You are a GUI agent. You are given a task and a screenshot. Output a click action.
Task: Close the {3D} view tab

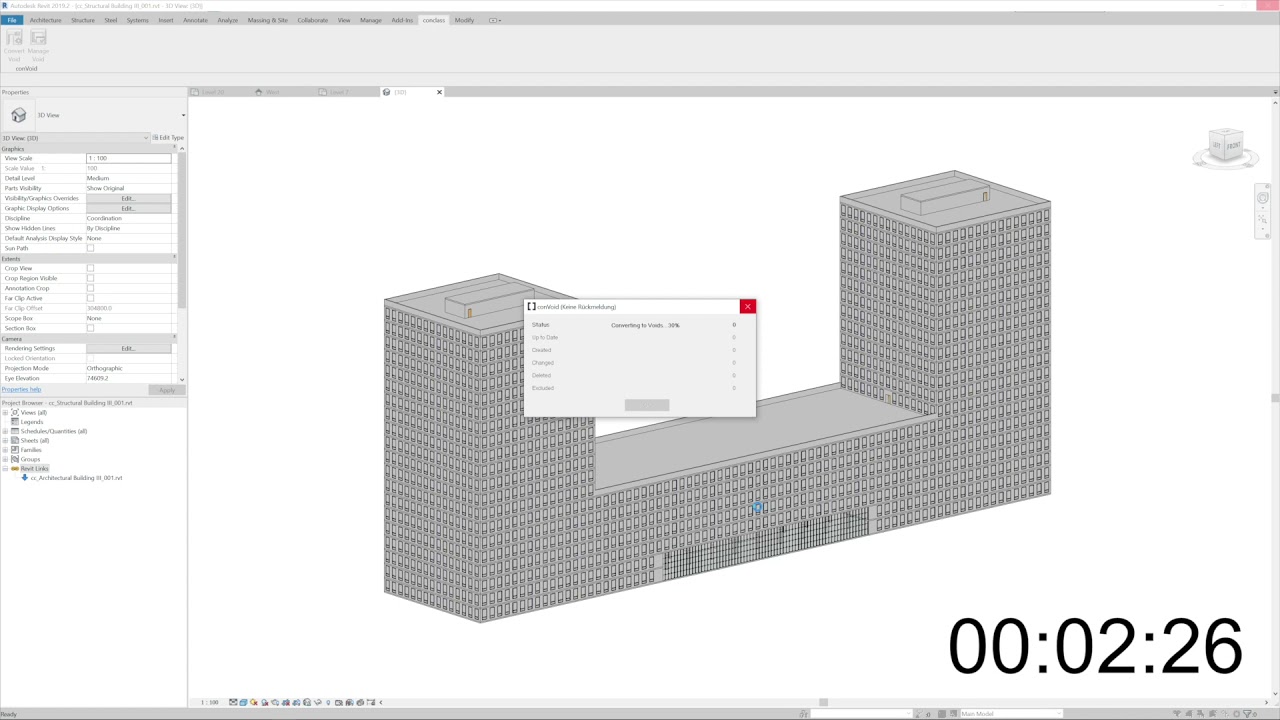439,92
